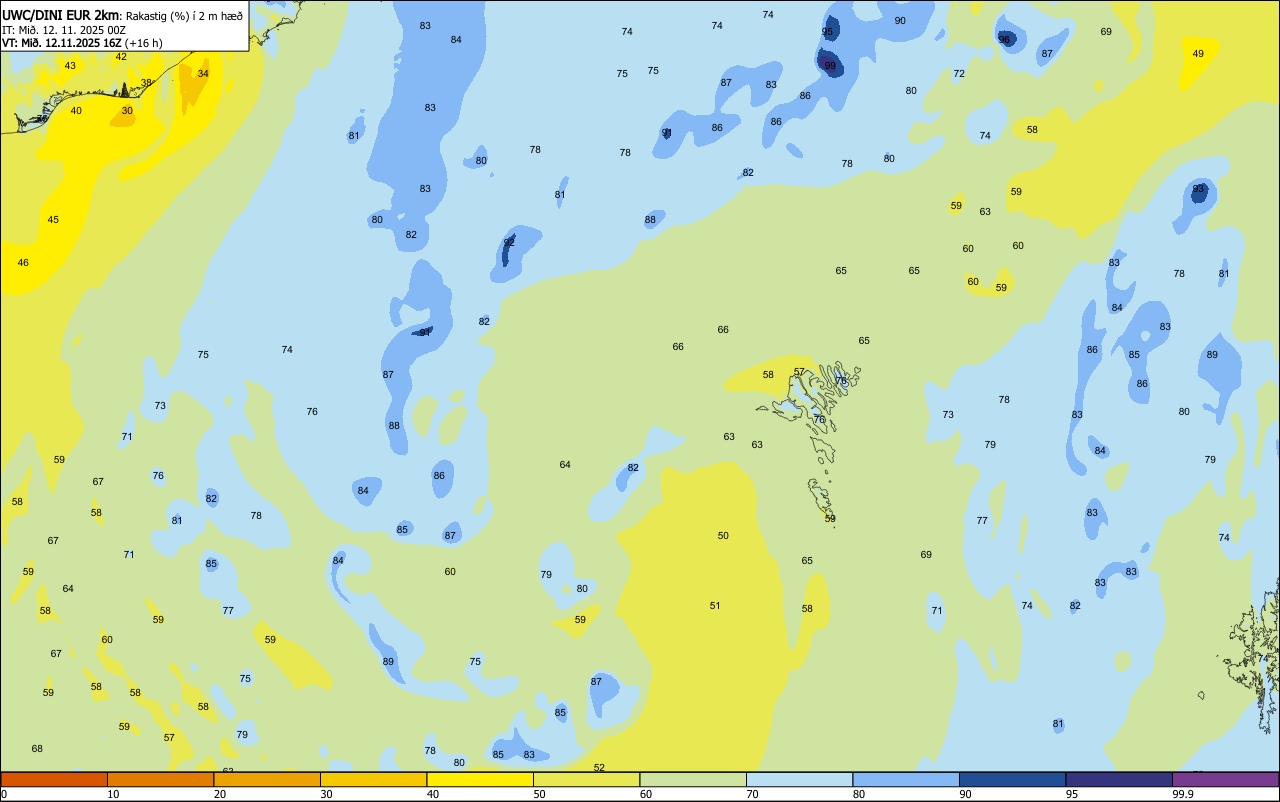The width and height of the screenshot is (1280, 802).
Task: Click the '99.9' tick label on the color scale
Action: point(1183,794)
